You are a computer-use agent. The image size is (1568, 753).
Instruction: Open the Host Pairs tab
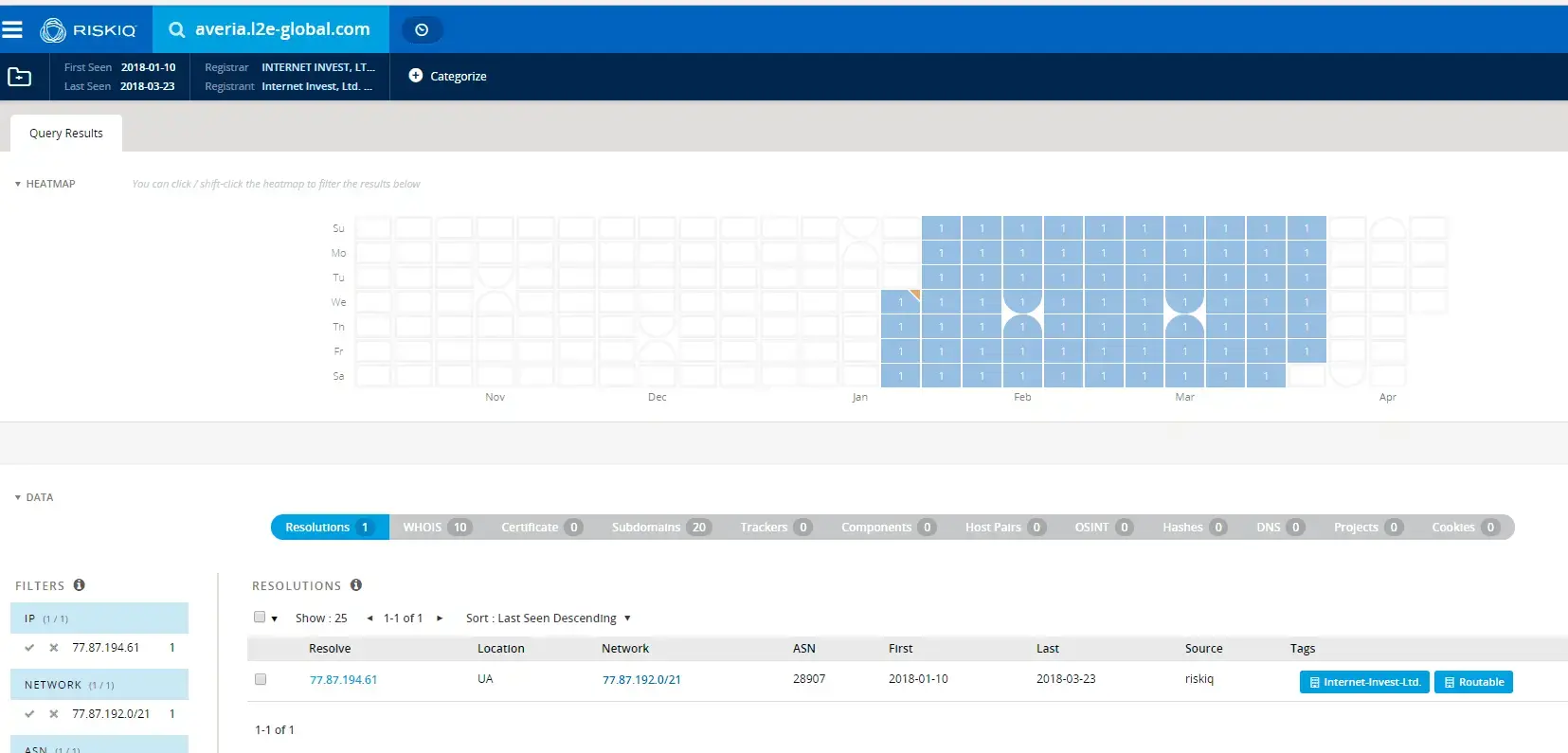click(x=1005, y=527)
